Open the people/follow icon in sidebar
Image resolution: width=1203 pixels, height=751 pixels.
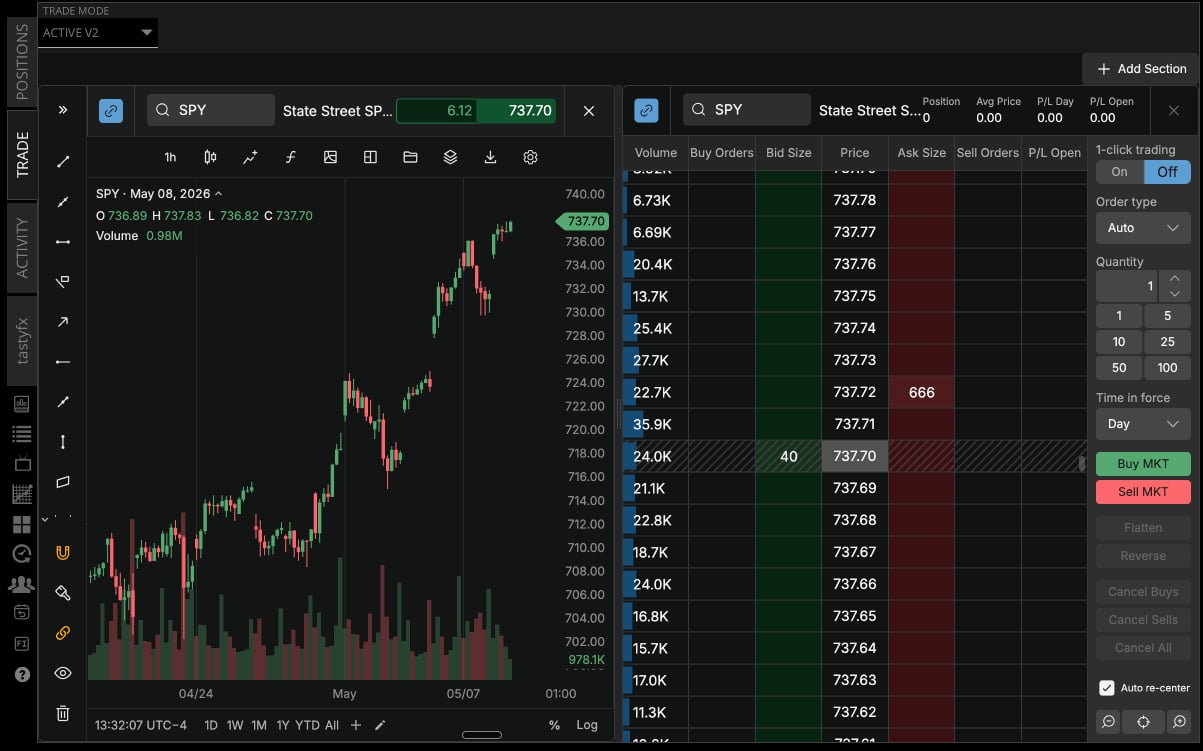point(22,584)
